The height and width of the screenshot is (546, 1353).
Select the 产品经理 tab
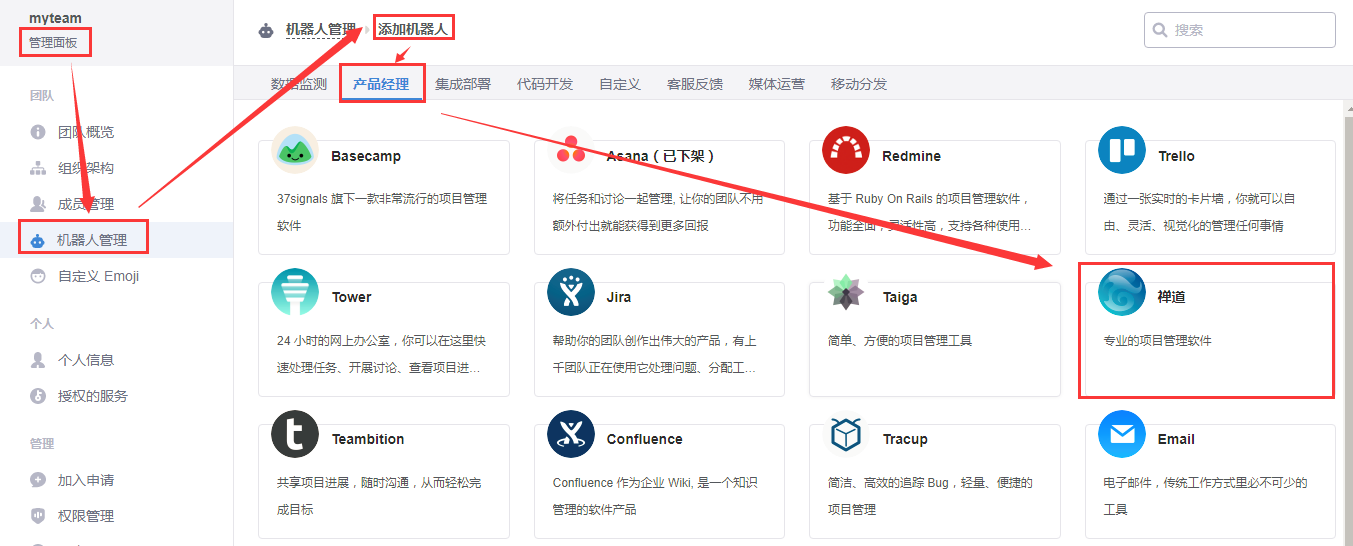(x=381, y=84)
